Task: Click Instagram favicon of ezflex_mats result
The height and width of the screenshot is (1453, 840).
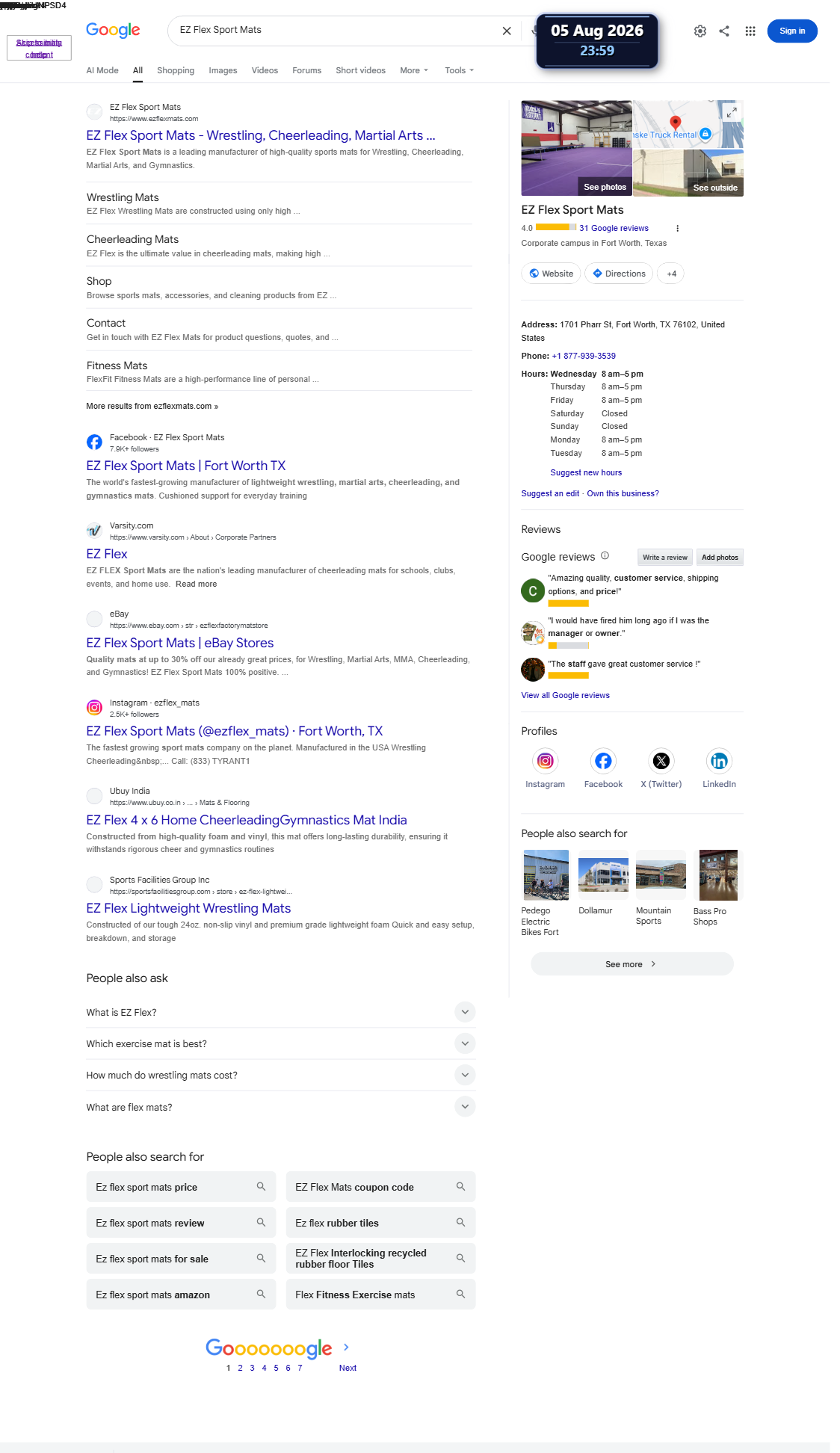Action: coord(94,707)
